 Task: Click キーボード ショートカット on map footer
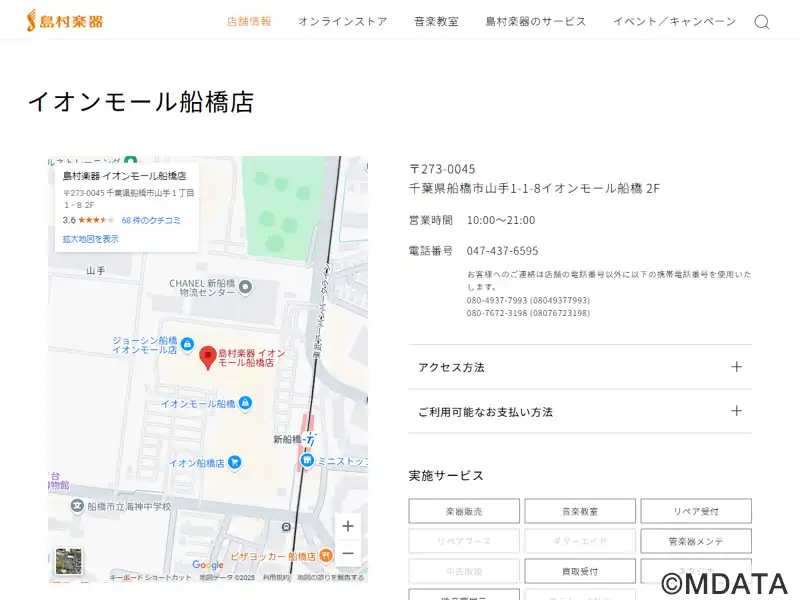click(x=151, y=578)
